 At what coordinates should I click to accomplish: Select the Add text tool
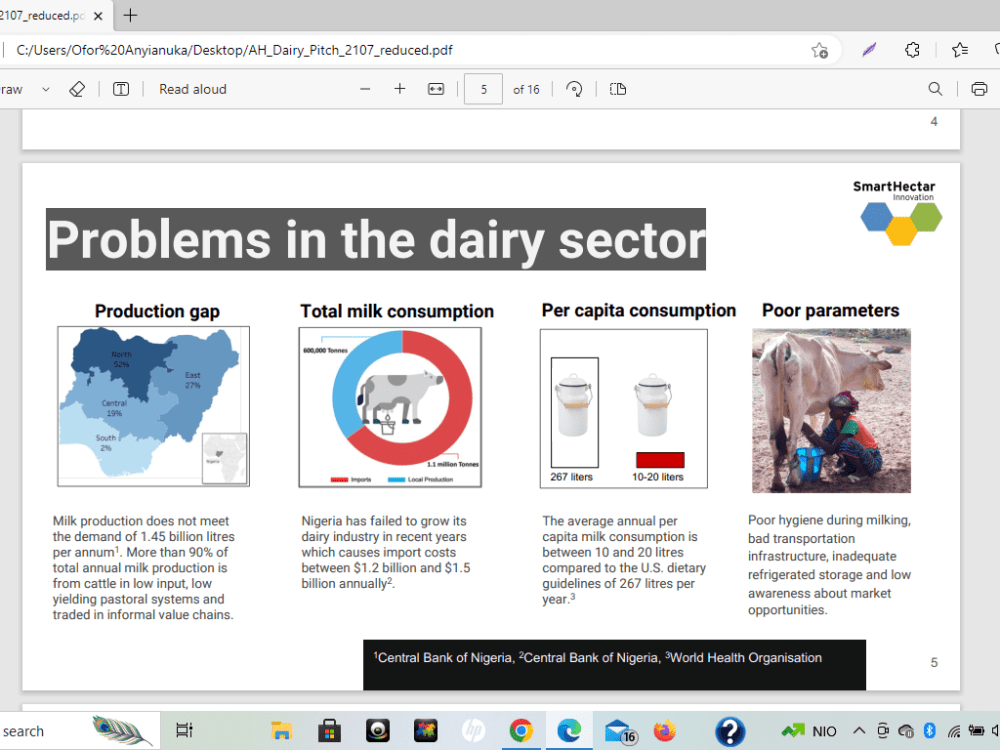(121, 89)
